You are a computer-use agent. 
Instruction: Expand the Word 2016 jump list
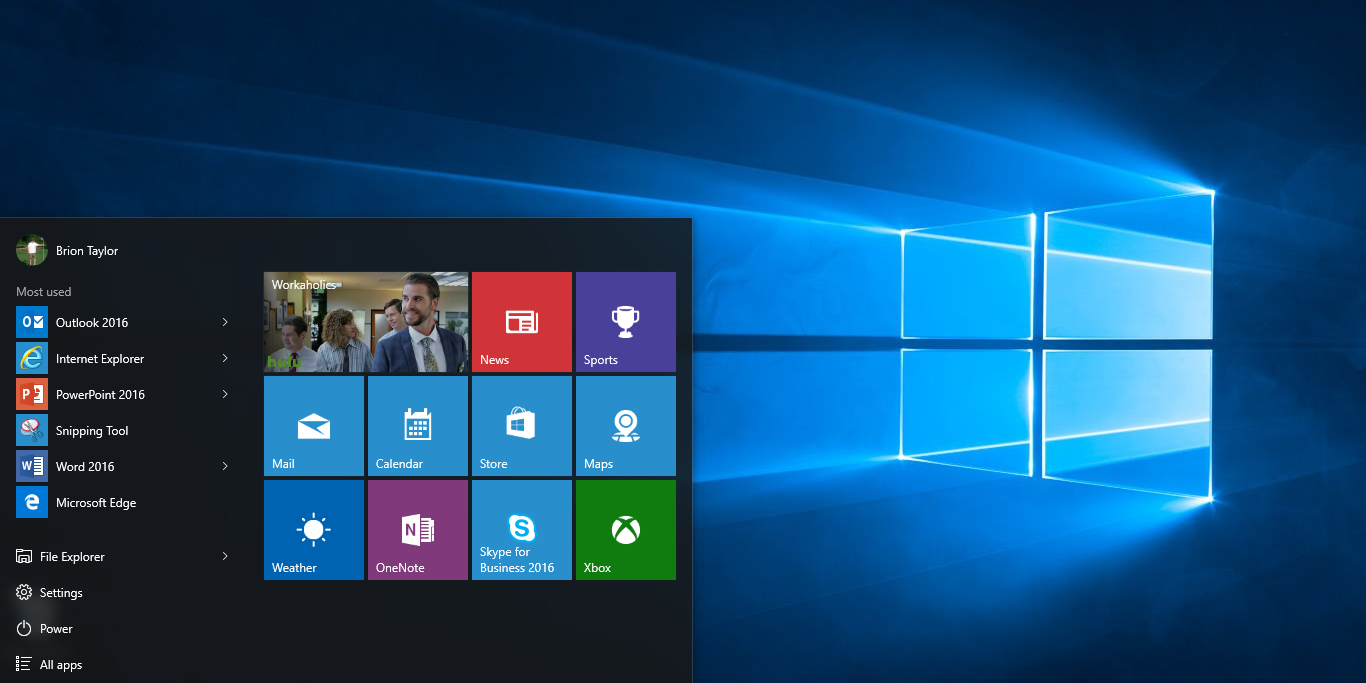click(x=224, y=466)
